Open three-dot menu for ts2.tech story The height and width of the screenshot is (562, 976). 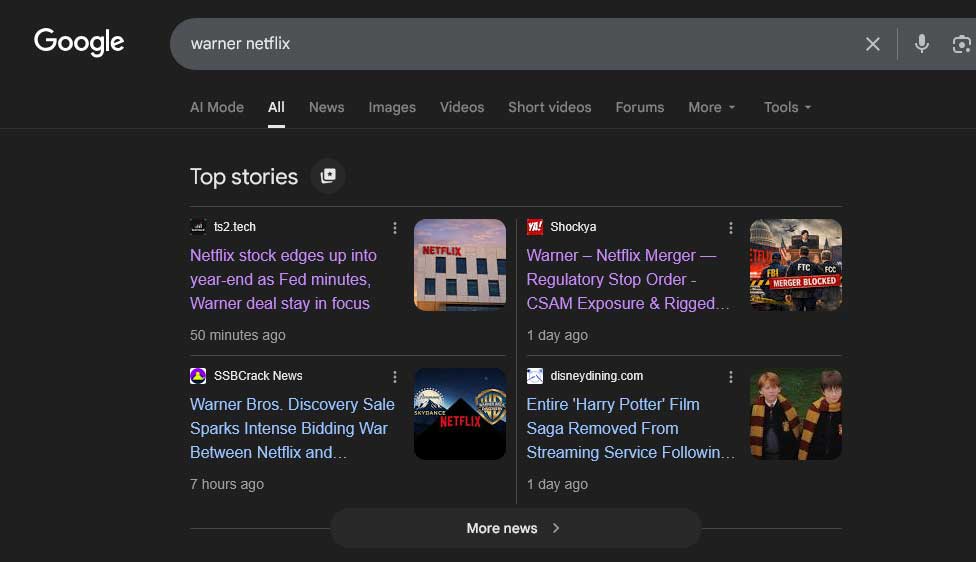pyautogui.click(x=395, y=228)
